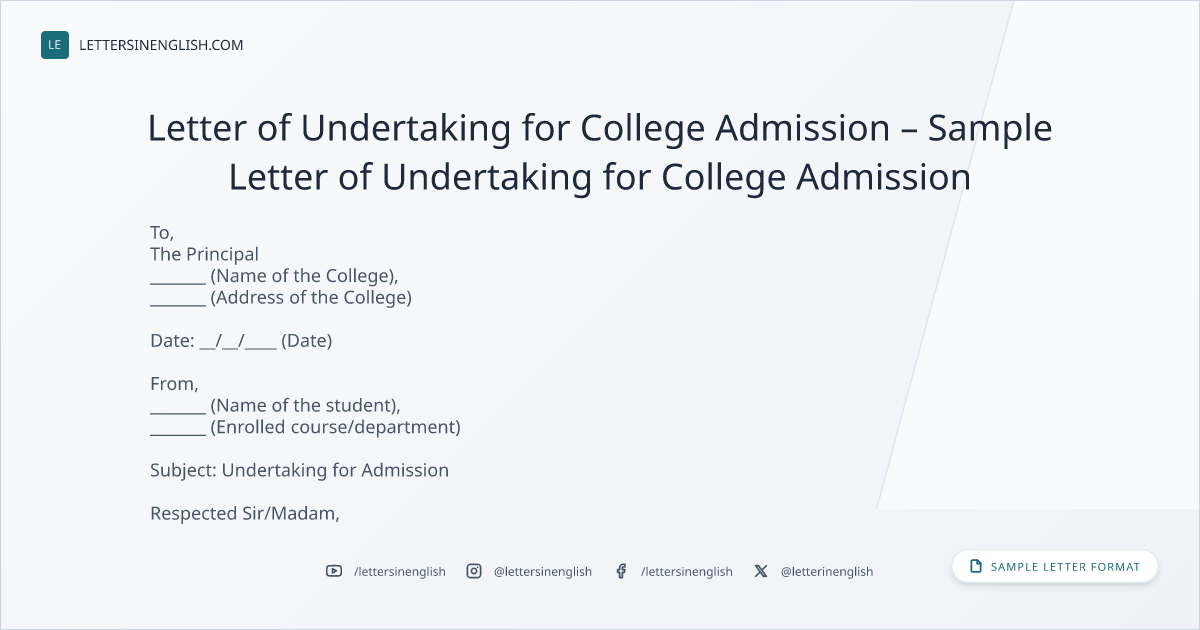Click the Enrolled course/department blank
The image size is (1200, 630).
[x=178, y=432]
